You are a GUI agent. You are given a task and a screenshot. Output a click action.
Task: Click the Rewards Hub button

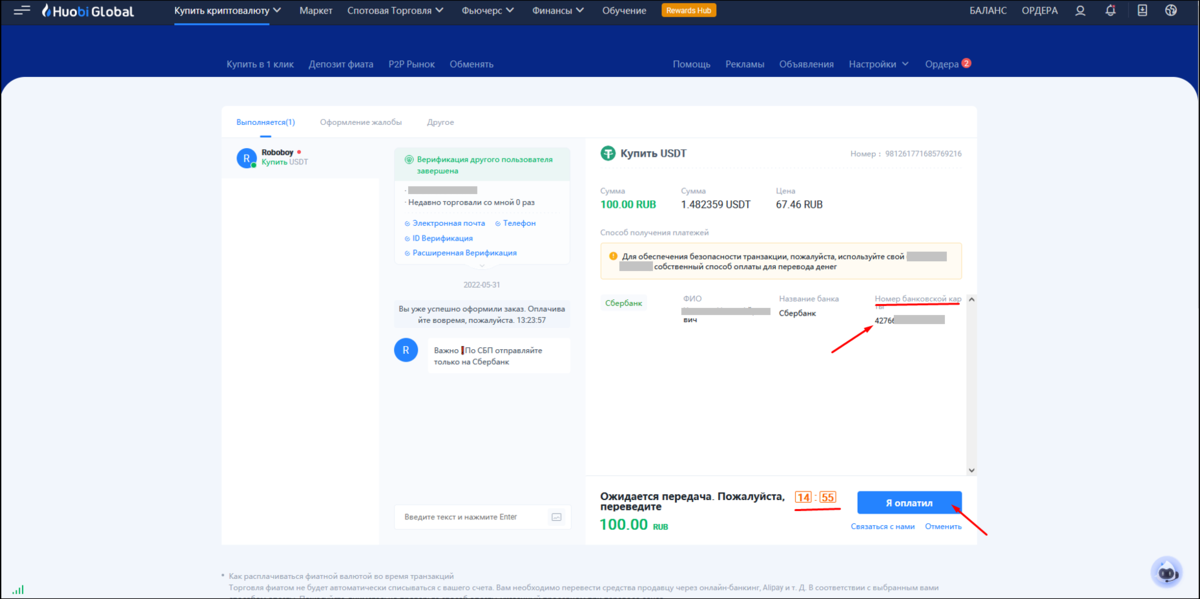click(688, 11)
